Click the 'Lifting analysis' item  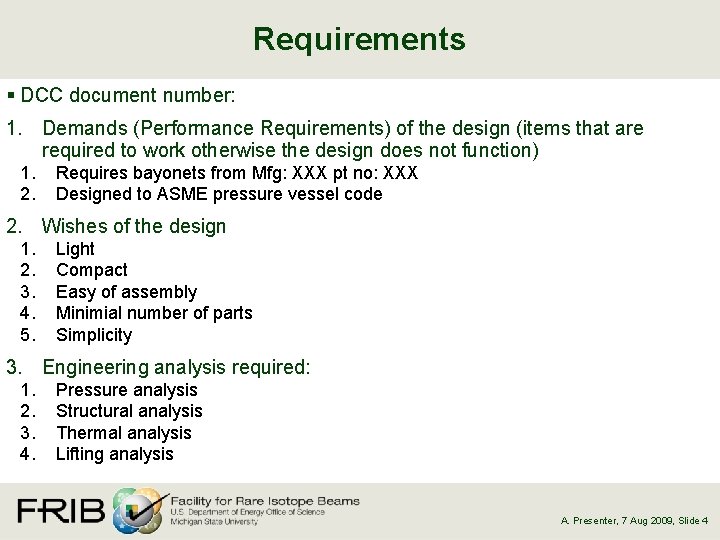pyautogui.click(x=114, y=454)
